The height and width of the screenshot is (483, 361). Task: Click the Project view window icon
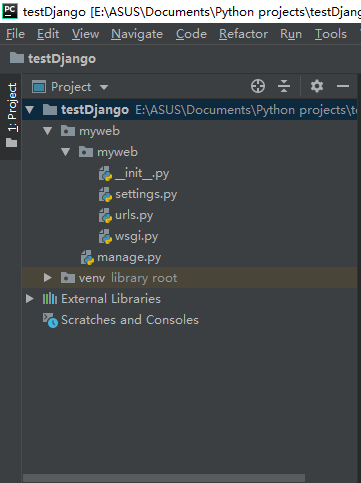39,87
